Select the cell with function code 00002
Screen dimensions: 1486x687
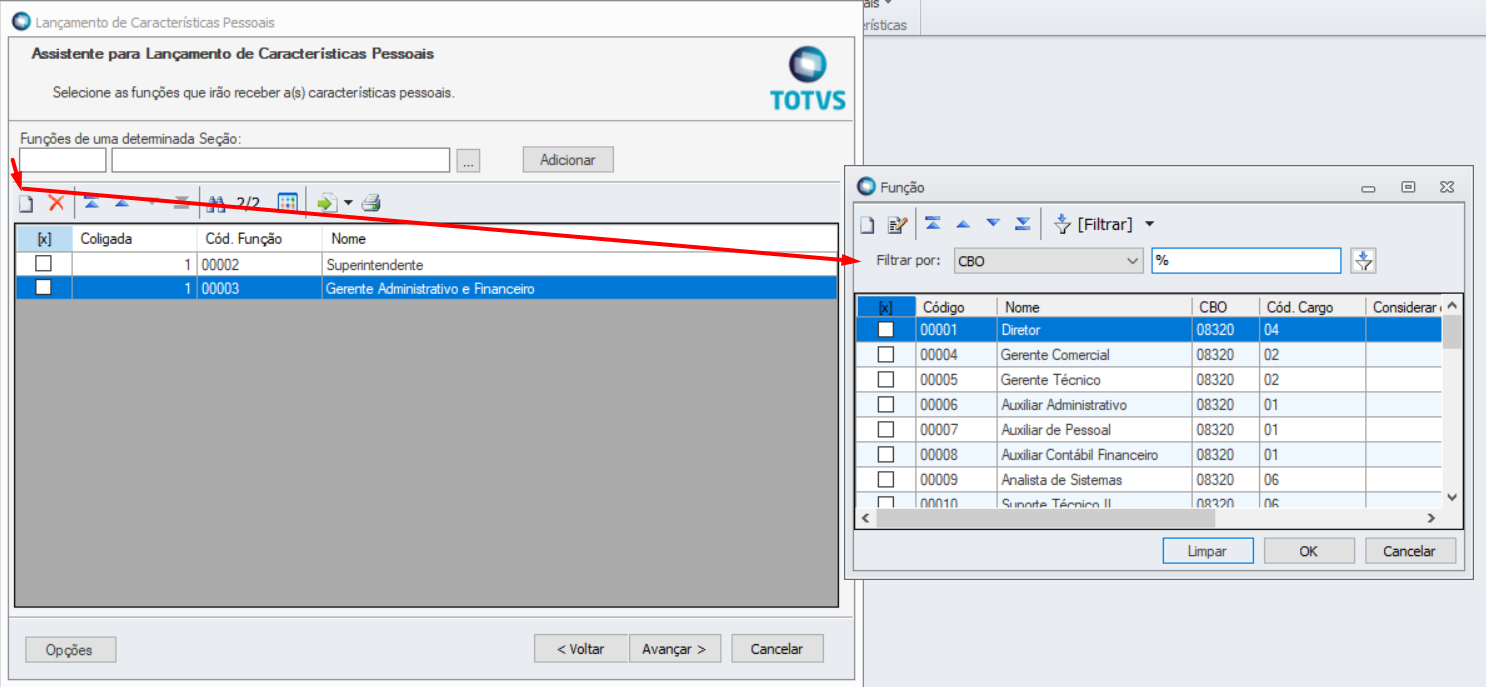pyautogui.click(x=260, y=264)
